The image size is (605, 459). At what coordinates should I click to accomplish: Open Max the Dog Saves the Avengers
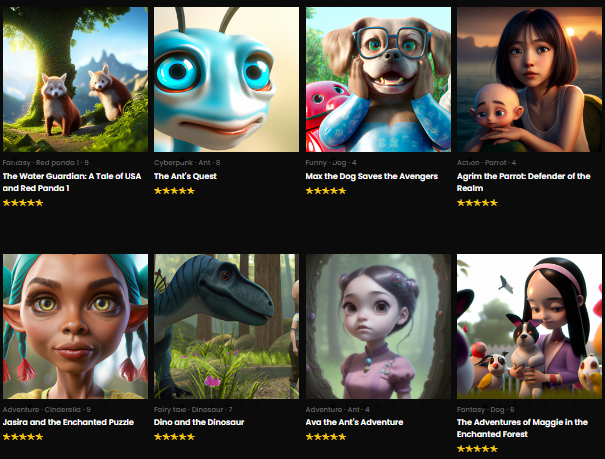372,176
